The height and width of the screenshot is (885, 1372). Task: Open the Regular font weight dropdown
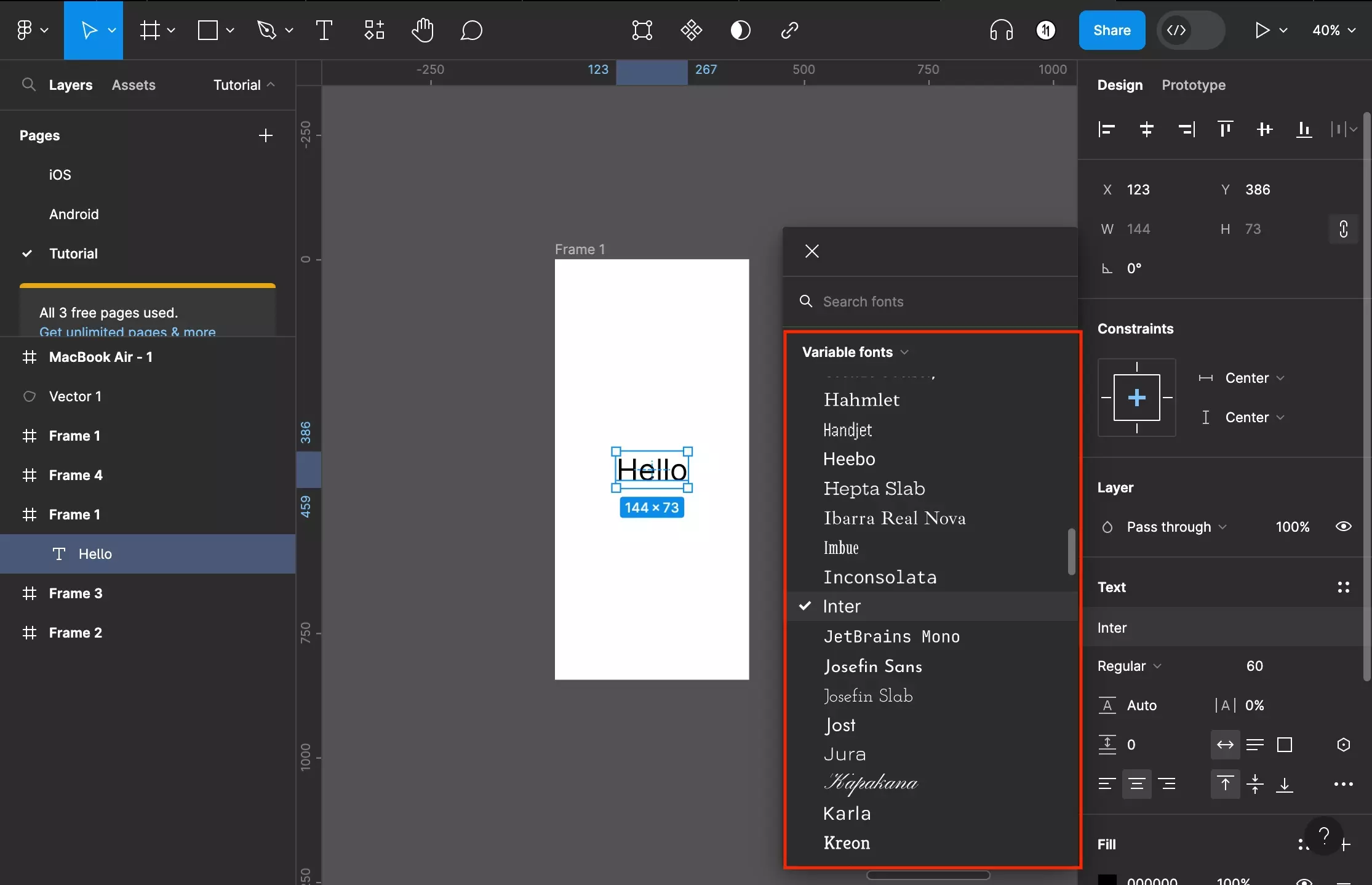tap(1130, 666)
